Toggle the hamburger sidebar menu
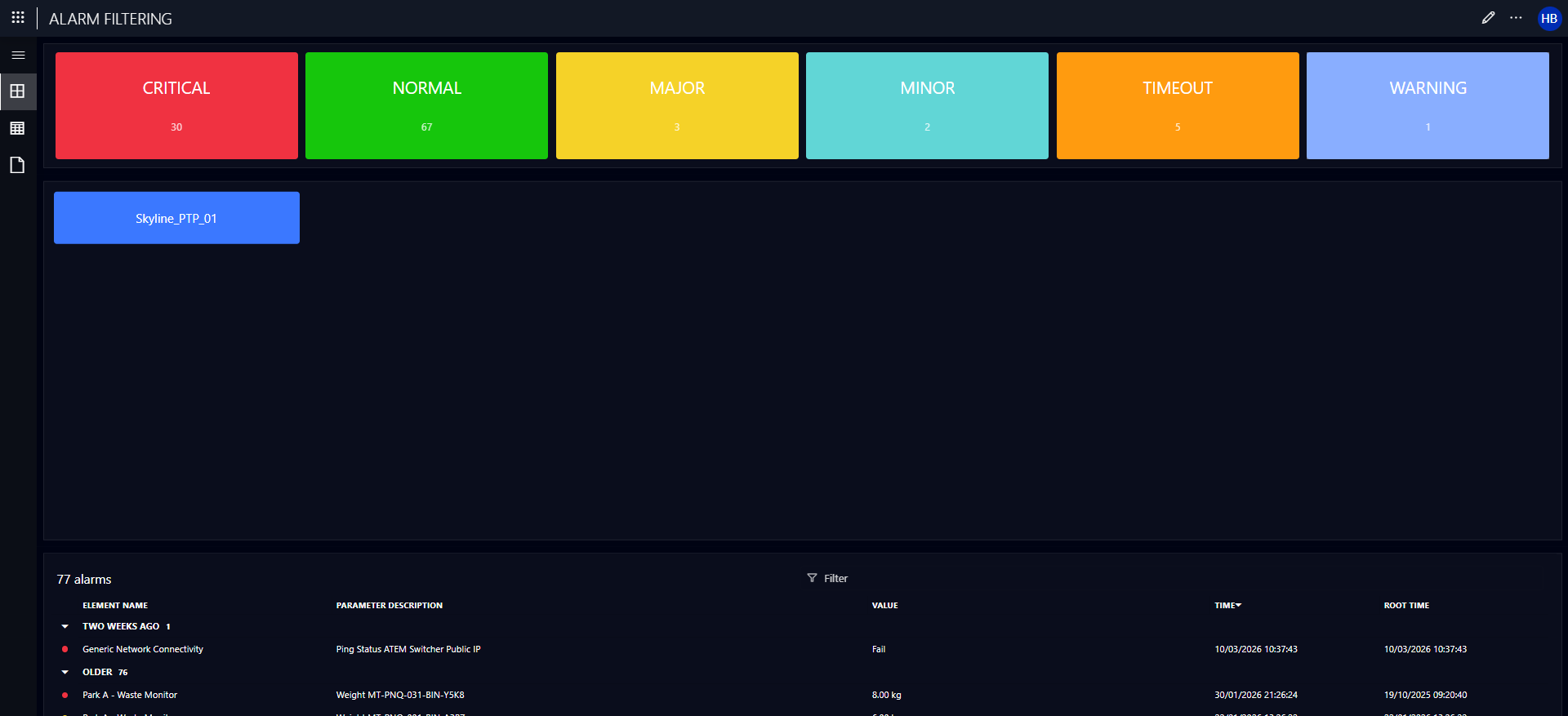The image size is (1568, 716). (18, 56)
